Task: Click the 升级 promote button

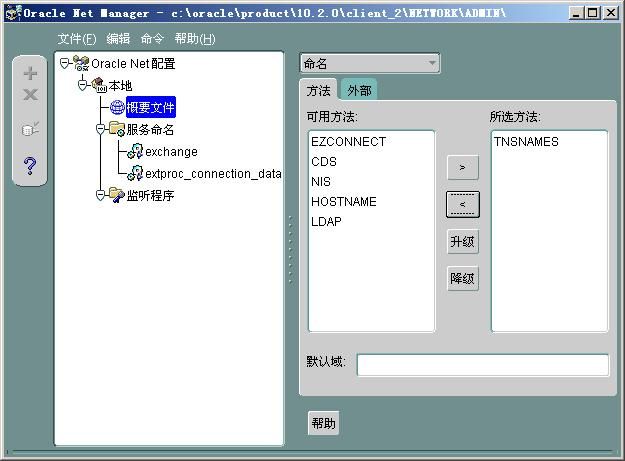Action: click(462, 241)
